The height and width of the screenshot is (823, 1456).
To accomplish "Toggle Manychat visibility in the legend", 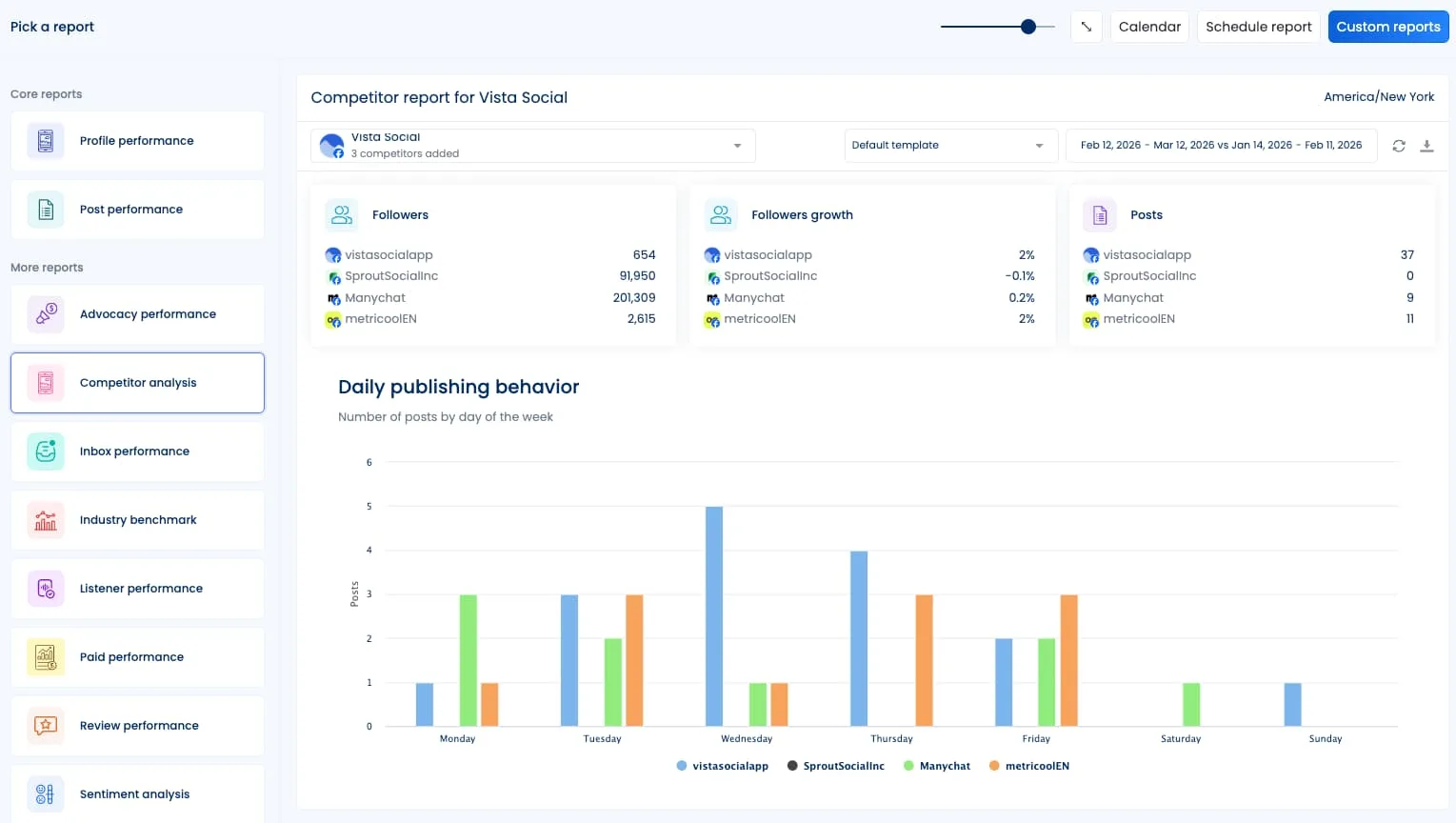I will click(x=937, y=765).
